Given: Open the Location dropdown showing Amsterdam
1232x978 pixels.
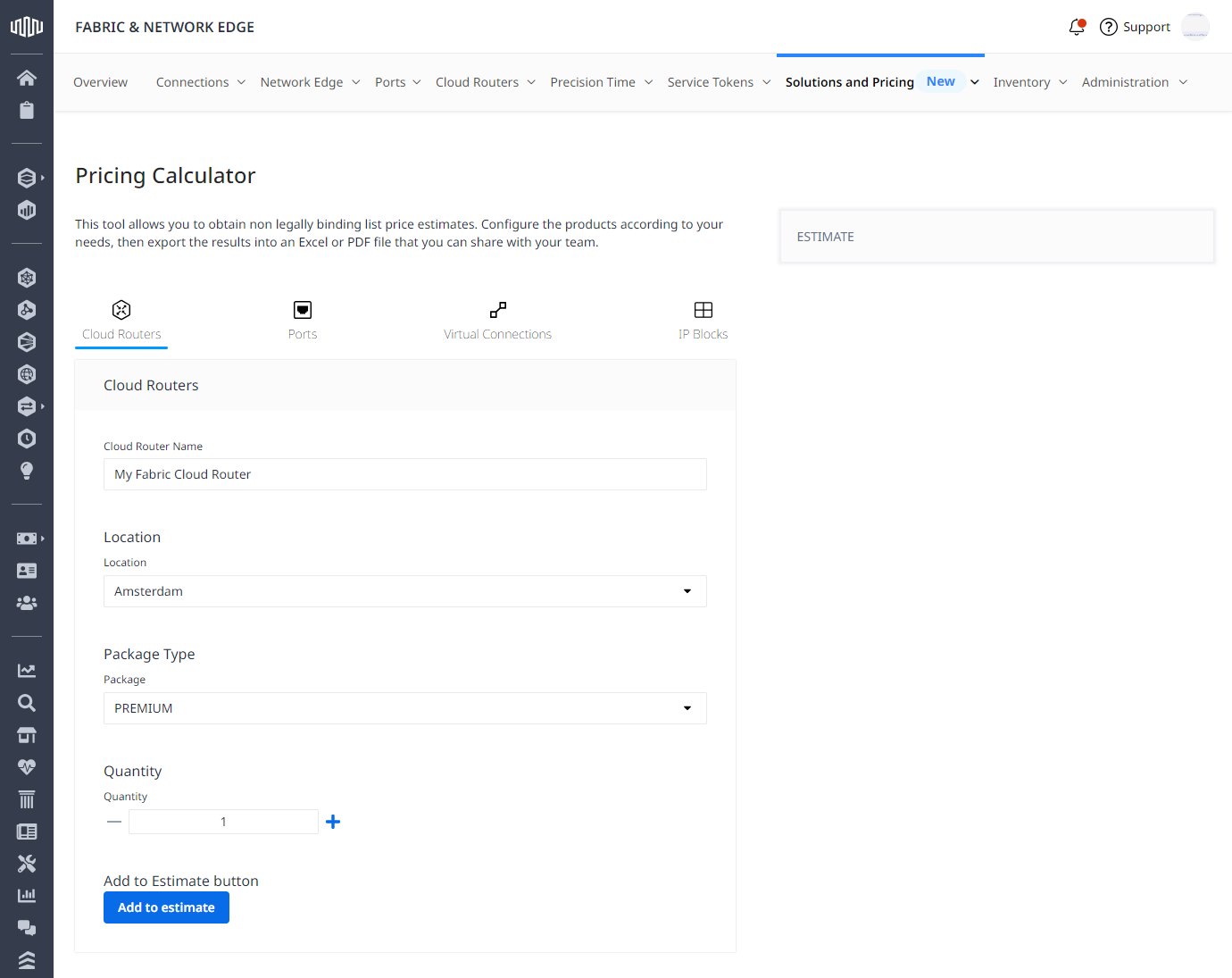Looking at the screenshot, I should [404, 591].
